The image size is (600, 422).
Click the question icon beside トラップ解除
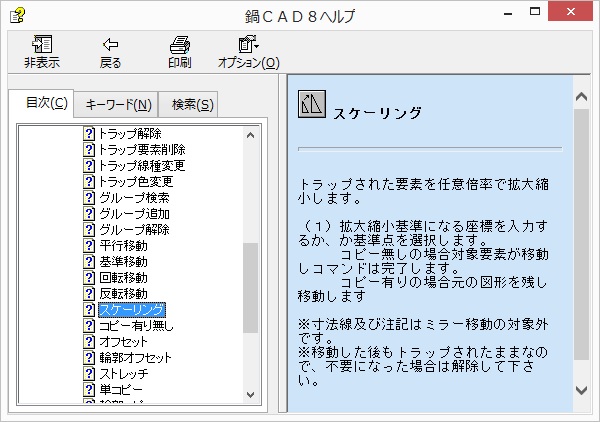[x=89, y=134]
